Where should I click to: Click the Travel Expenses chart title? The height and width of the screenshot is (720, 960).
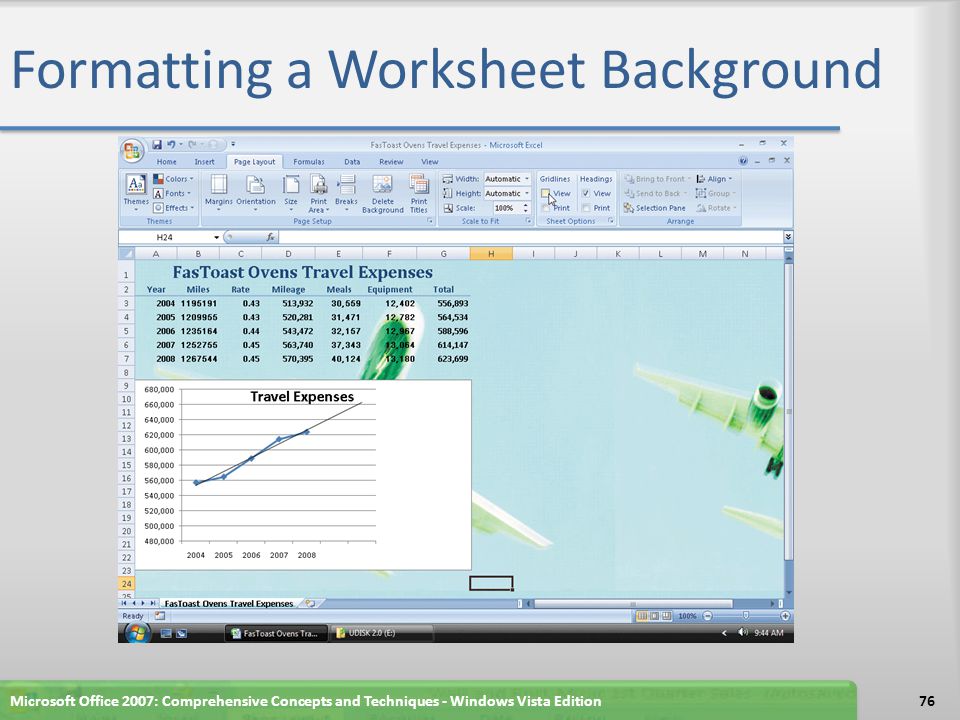[302, 397]
